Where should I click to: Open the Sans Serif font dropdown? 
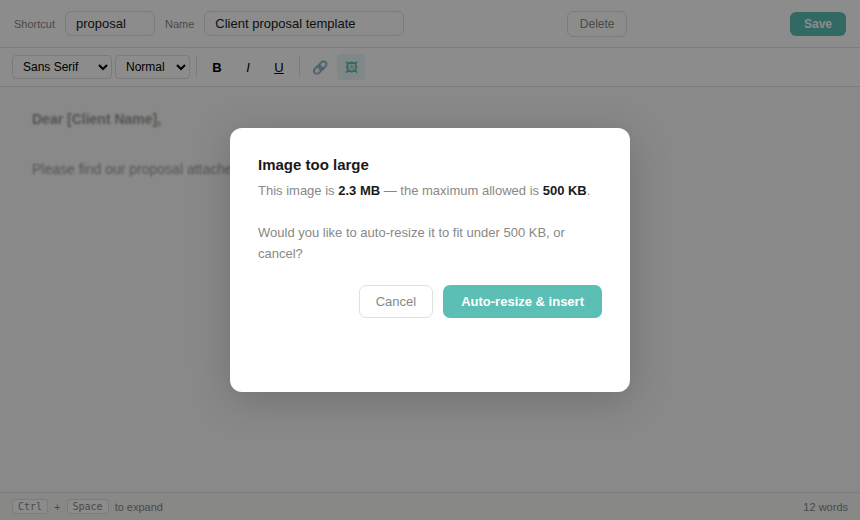62,67
